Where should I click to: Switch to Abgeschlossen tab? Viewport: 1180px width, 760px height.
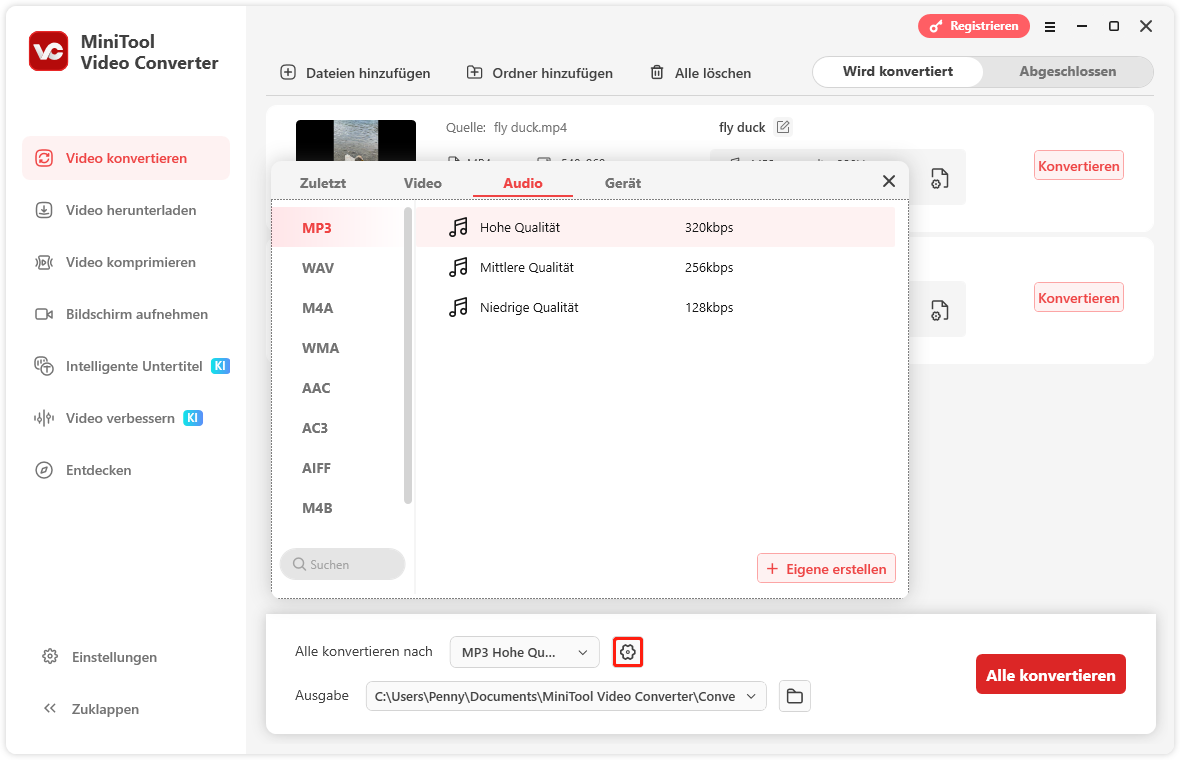click(1067, 71)
